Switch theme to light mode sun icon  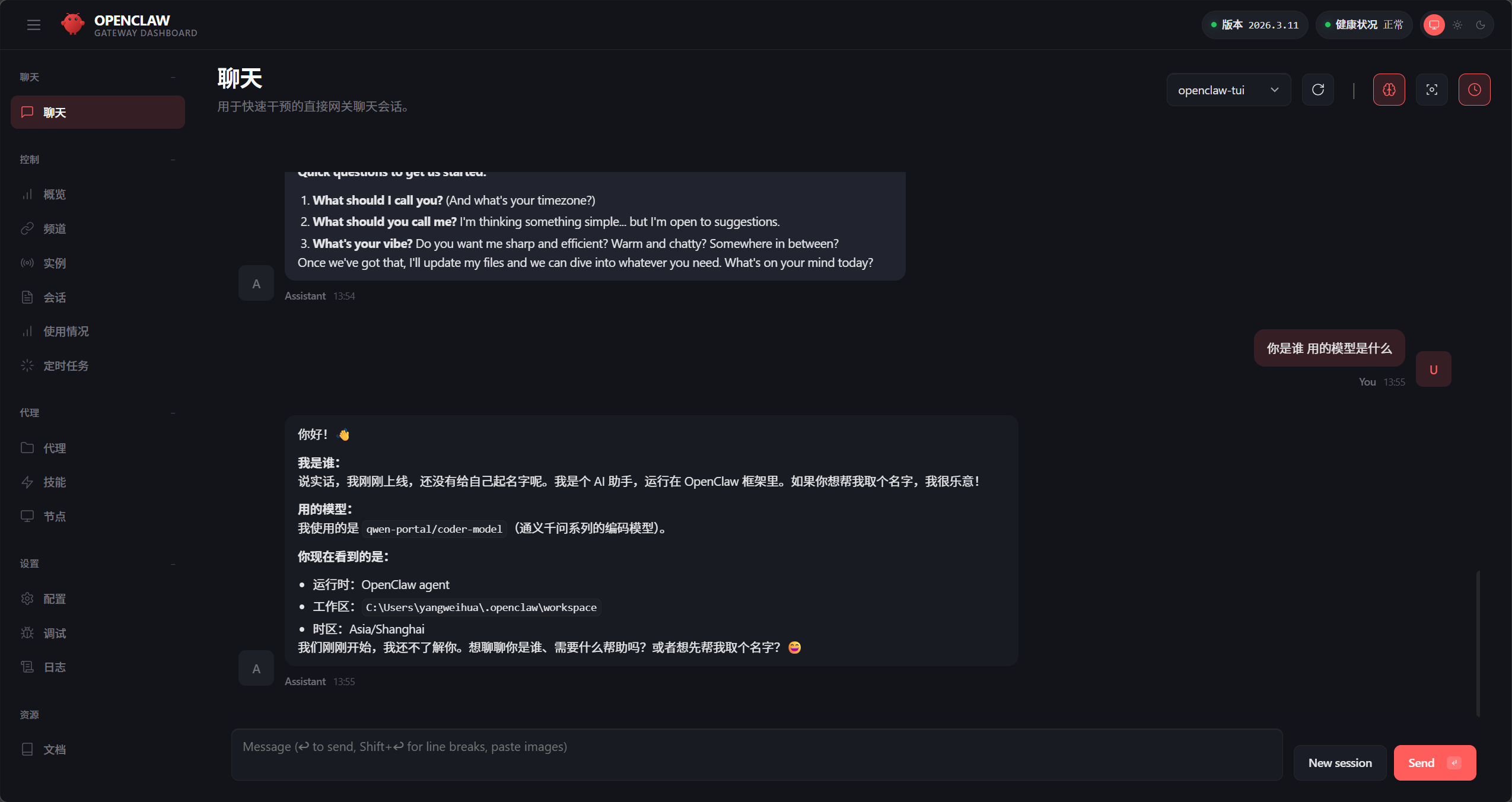point(1457,24)
